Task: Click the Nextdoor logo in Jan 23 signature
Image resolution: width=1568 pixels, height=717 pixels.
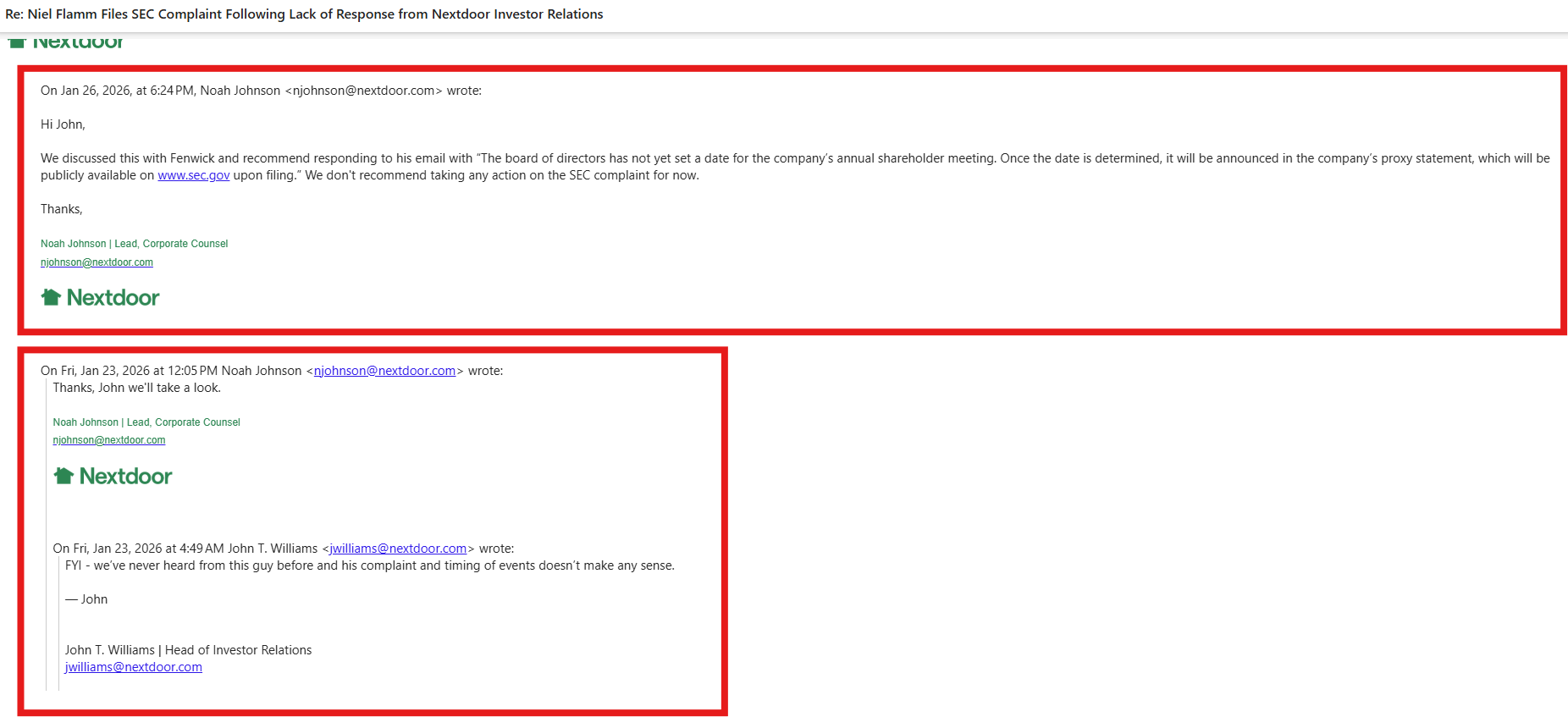Action: (x=113, y=476)
